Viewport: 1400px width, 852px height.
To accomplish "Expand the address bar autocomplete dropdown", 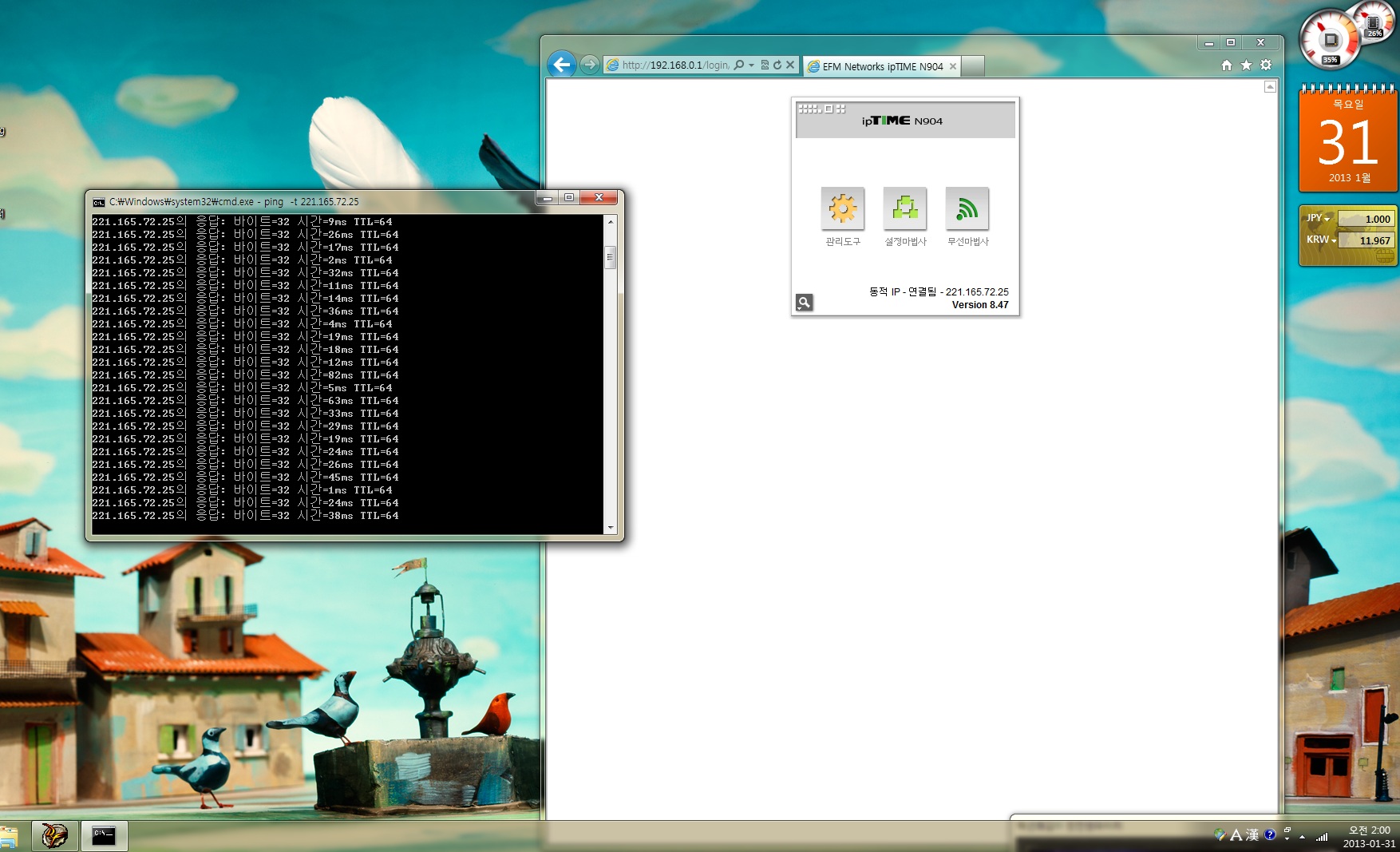I will pos(751,65).
